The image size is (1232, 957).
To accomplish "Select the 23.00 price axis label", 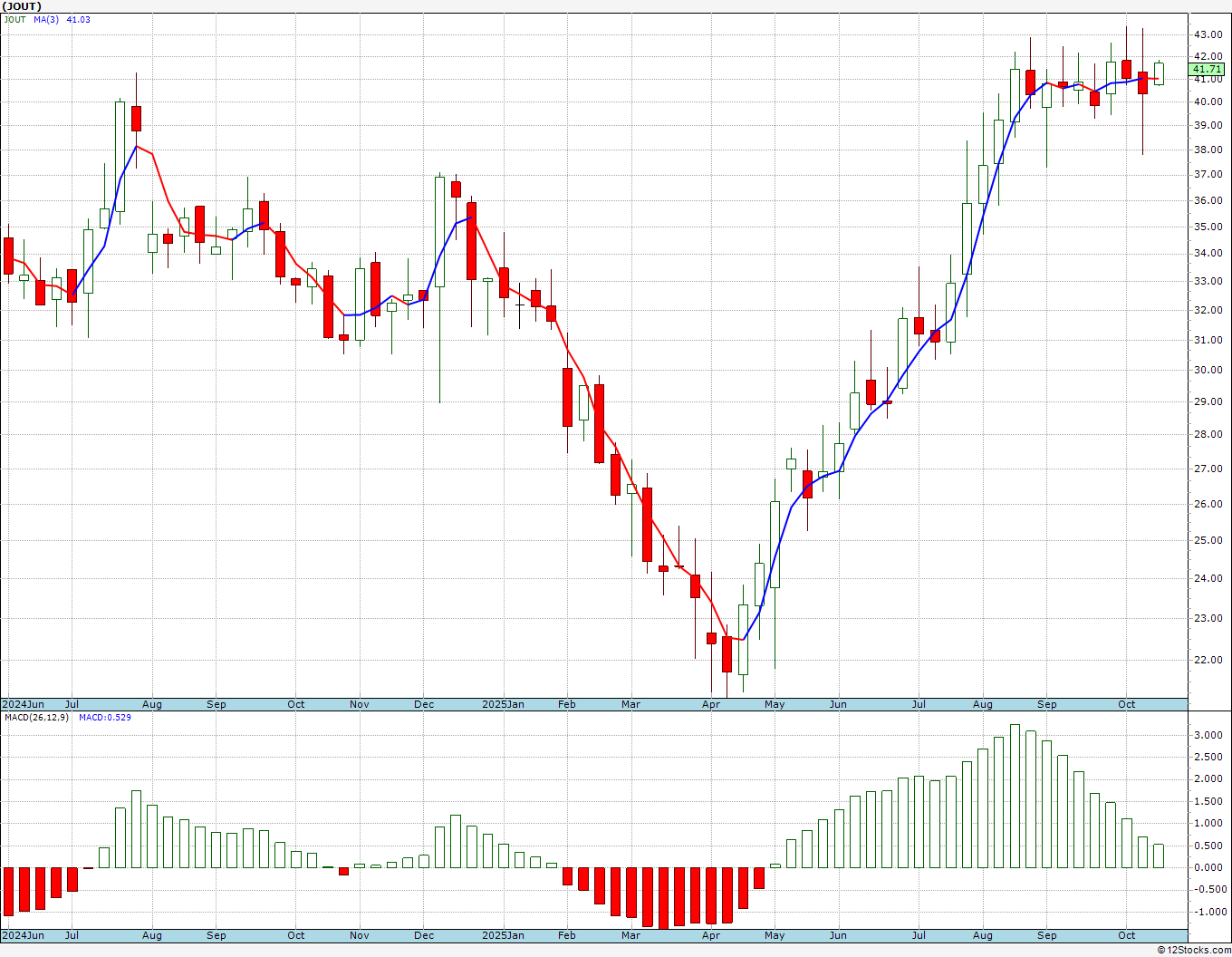I will tap(1208, 618).
